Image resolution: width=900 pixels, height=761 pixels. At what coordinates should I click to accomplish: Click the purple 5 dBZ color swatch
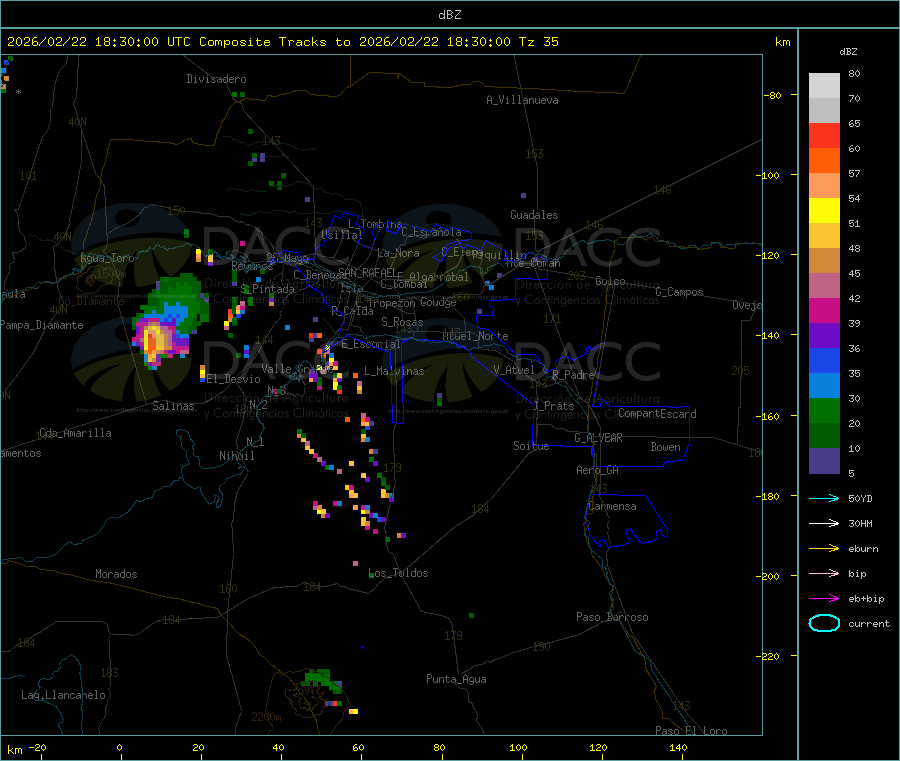[824, 460]
